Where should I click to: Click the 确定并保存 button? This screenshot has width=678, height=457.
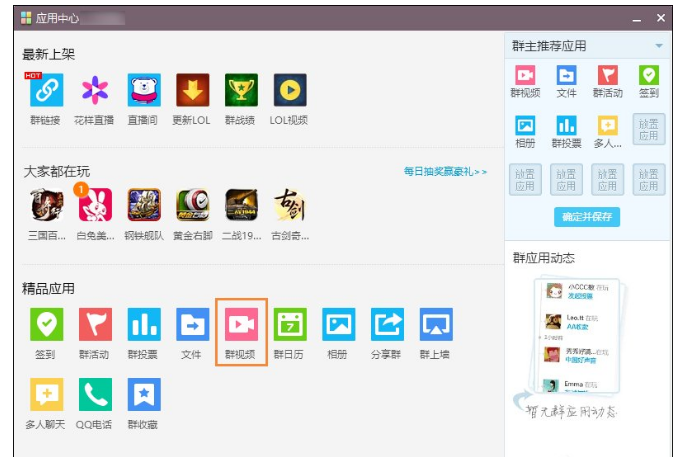pyautogui.click(x=587, y=217)
